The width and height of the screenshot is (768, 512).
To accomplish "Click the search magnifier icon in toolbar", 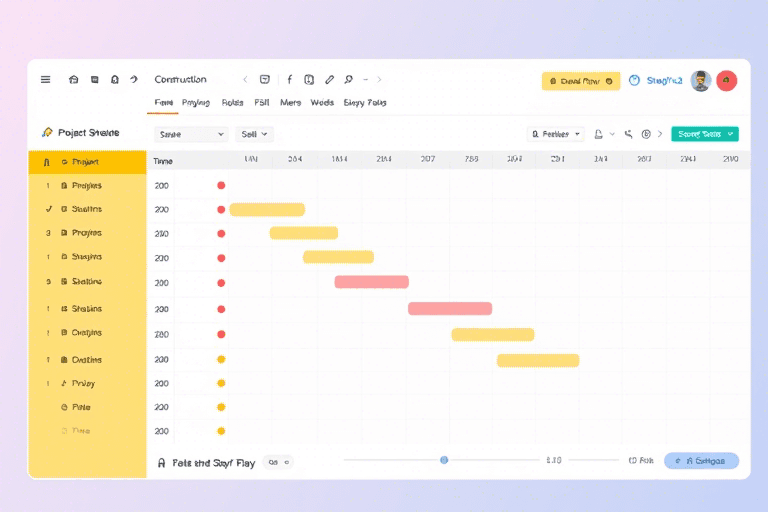I will tap(348, 80).
